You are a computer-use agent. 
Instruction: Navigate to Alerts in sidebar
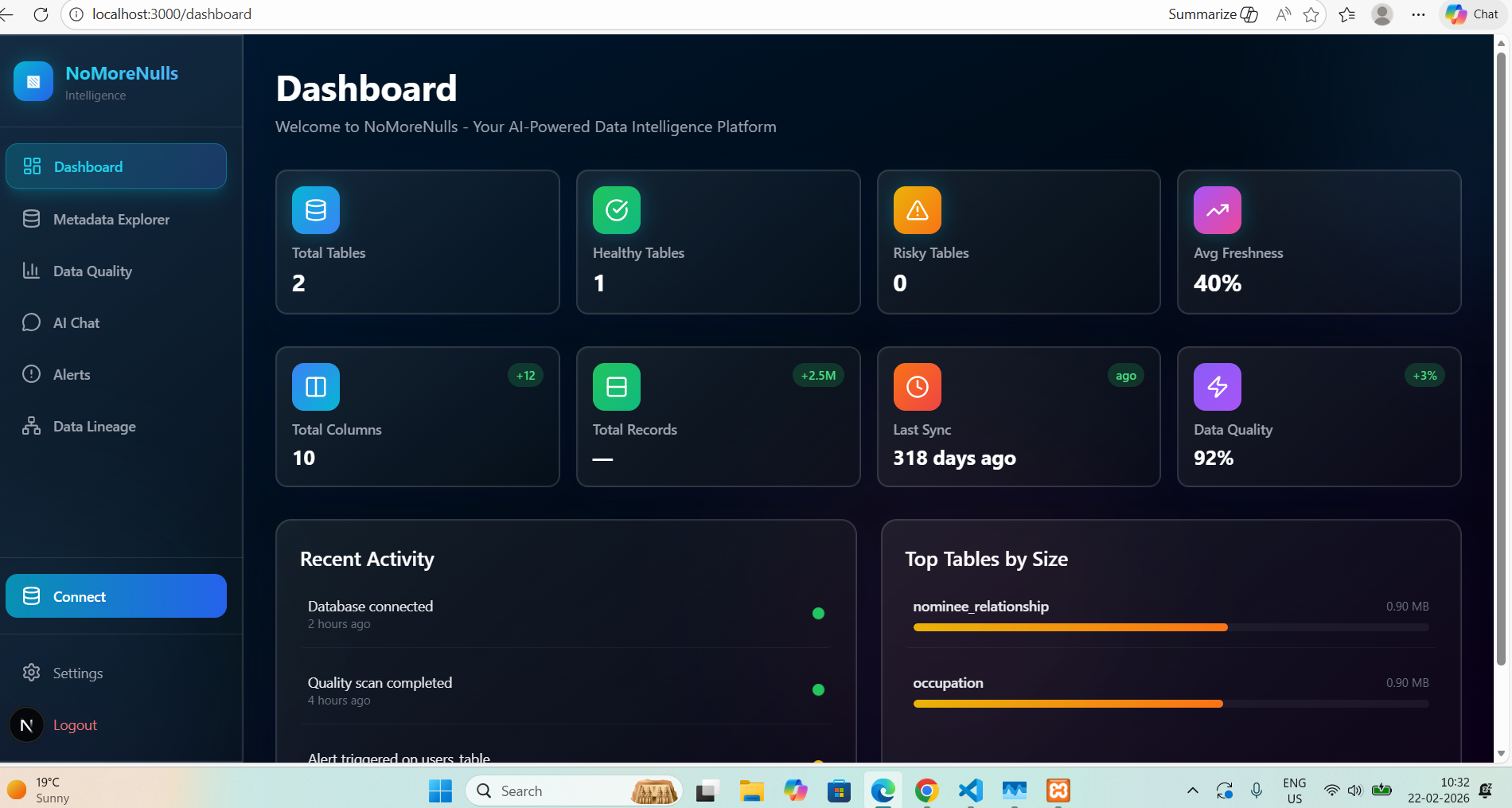pyautogui.click(x=72, y=375)
